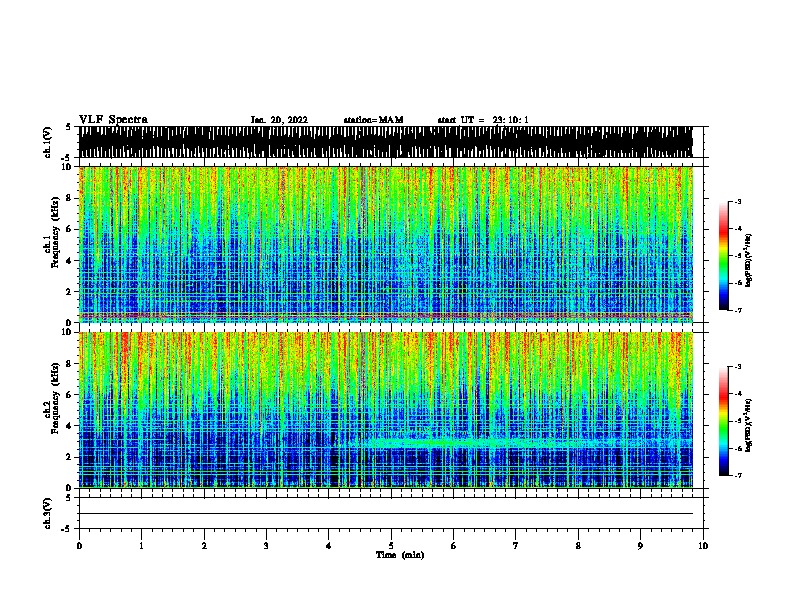Select the date text "Jan. 20, 2022"
792x612 pixels.
coord(279,120)
